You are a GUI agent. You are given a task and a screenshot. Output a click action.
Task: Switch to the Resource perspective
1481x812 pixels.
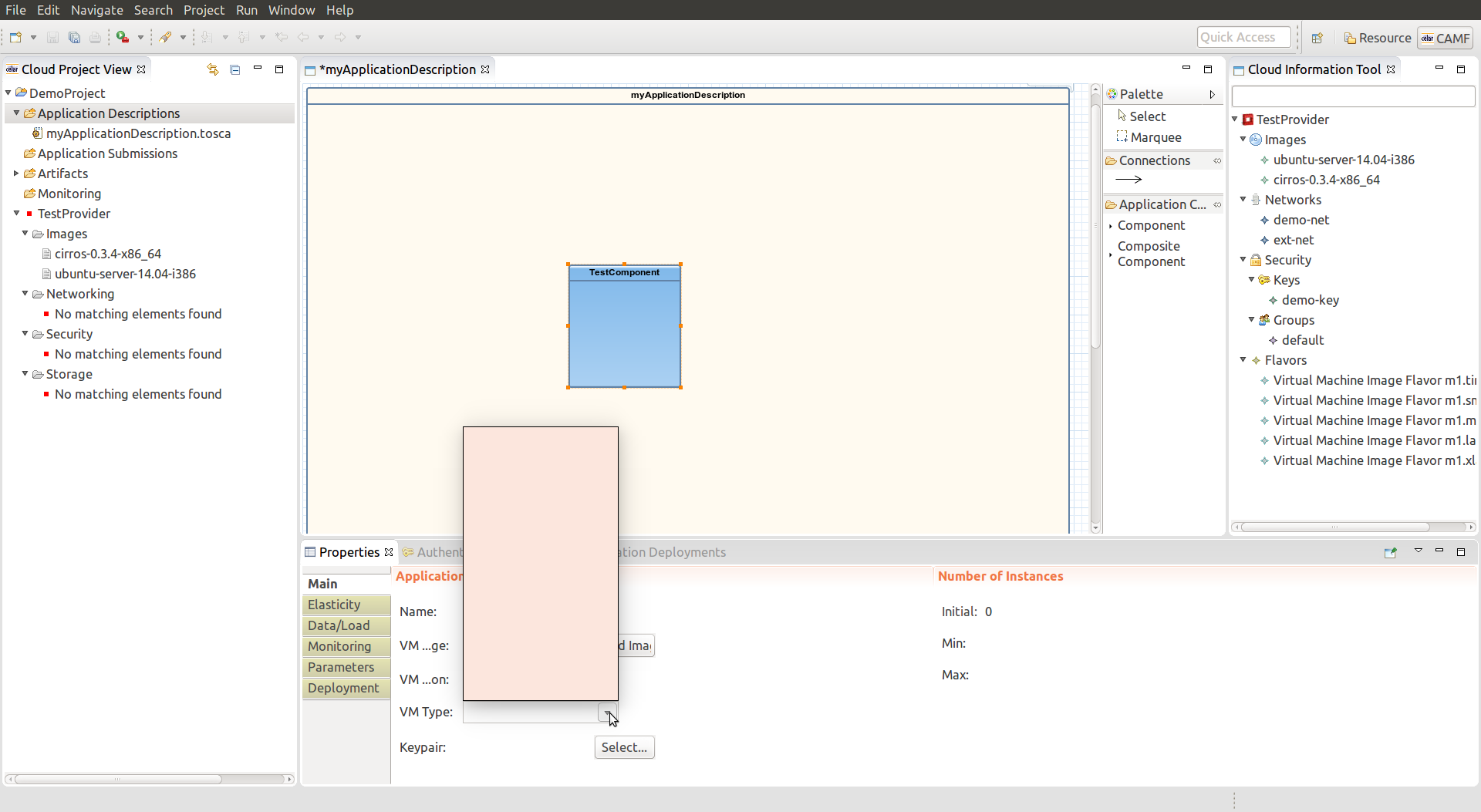pos(1377,38)
